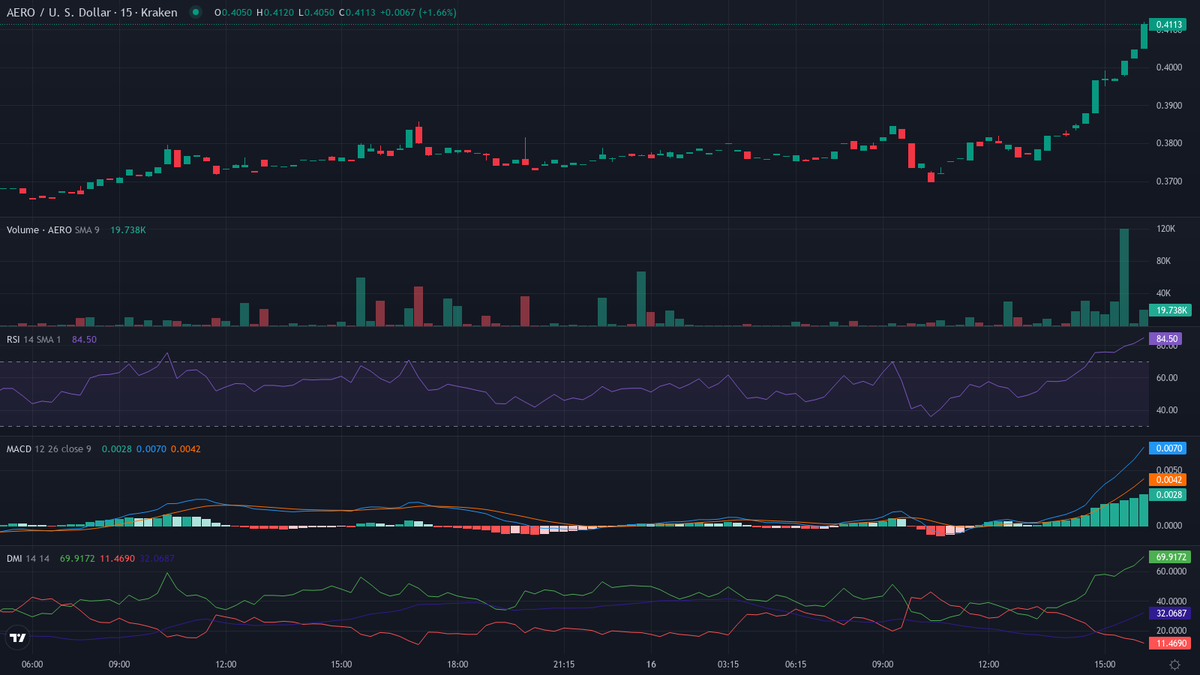Image resolution: width=1200 pixels, height=675 pixels.
Task: Click the green 69.9172 DMI axis tag
Action: [1171, 557]
